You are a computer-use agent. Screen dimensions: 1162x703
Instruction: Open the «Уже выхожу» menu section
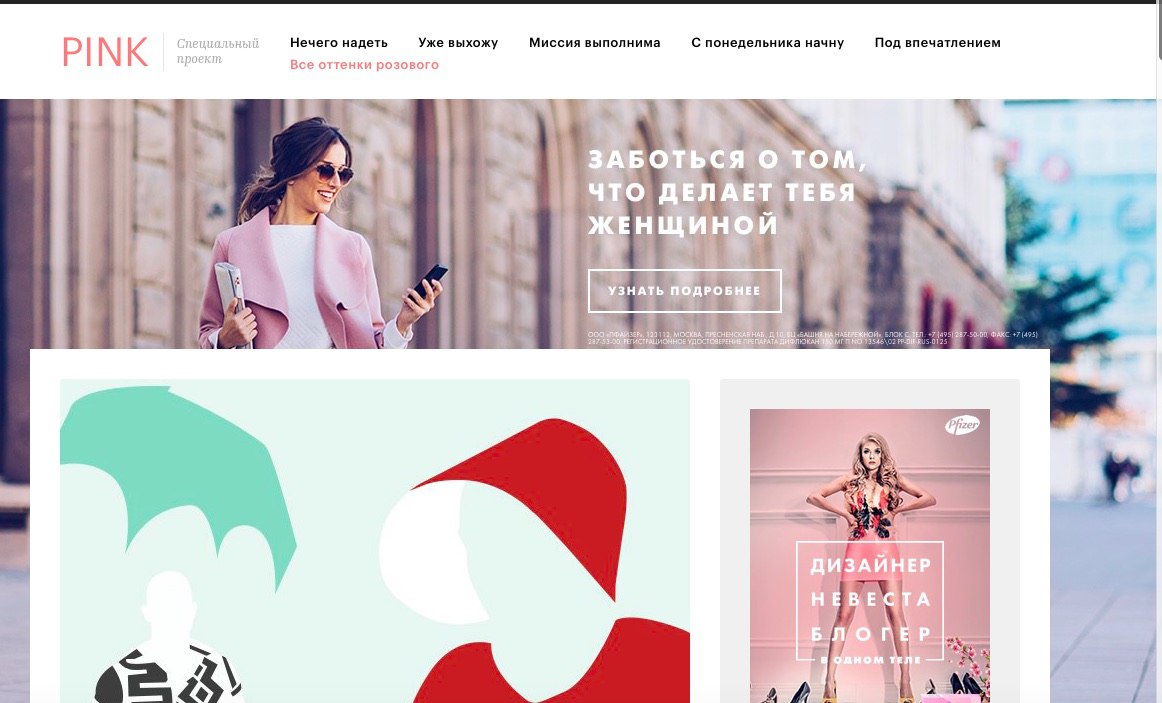458,43
